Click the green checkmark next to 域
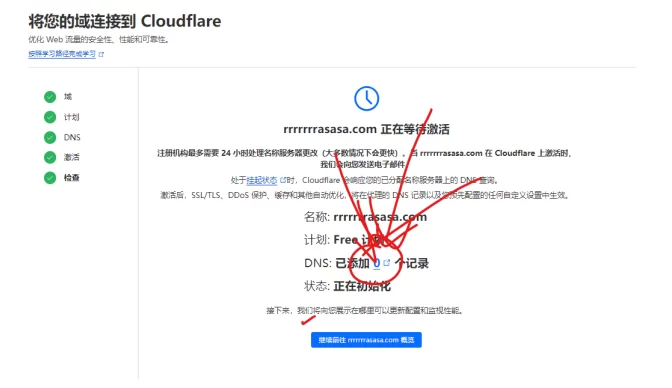 [x=50, y=96]
